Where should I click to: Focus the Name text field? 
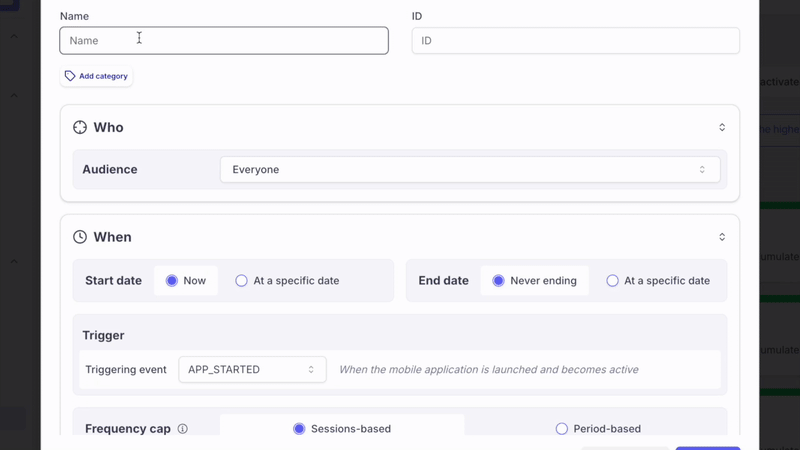[x=224, y=41]
